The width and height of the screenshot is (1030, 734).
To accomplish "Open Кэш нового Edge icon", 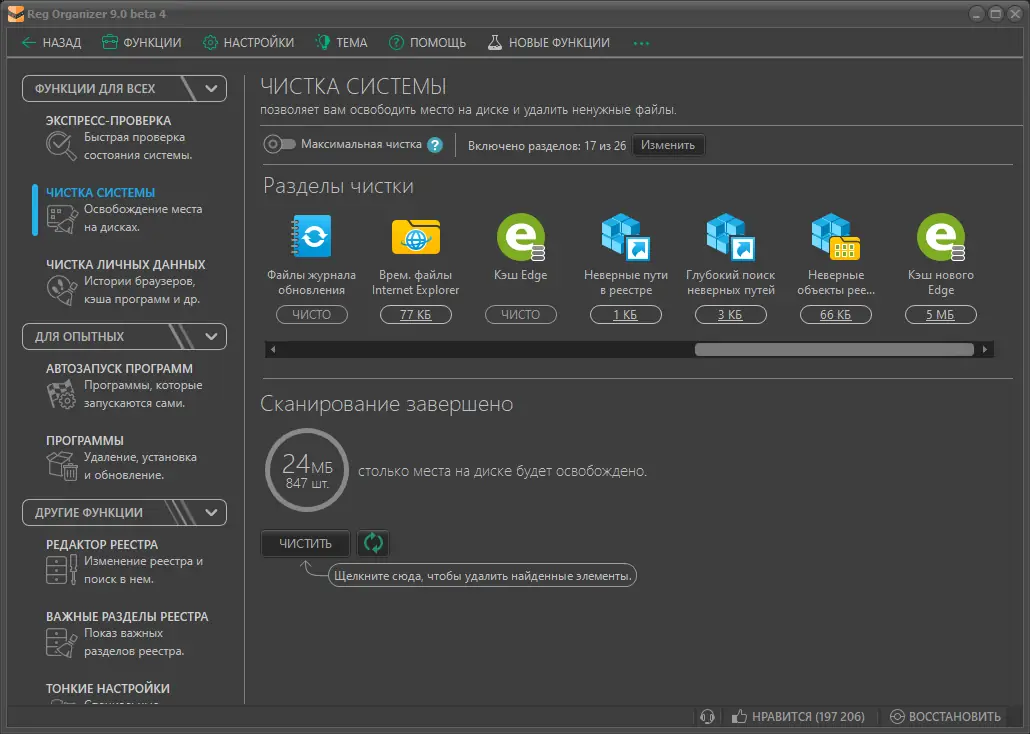I will pyautogui.click(x=941, y=237).
